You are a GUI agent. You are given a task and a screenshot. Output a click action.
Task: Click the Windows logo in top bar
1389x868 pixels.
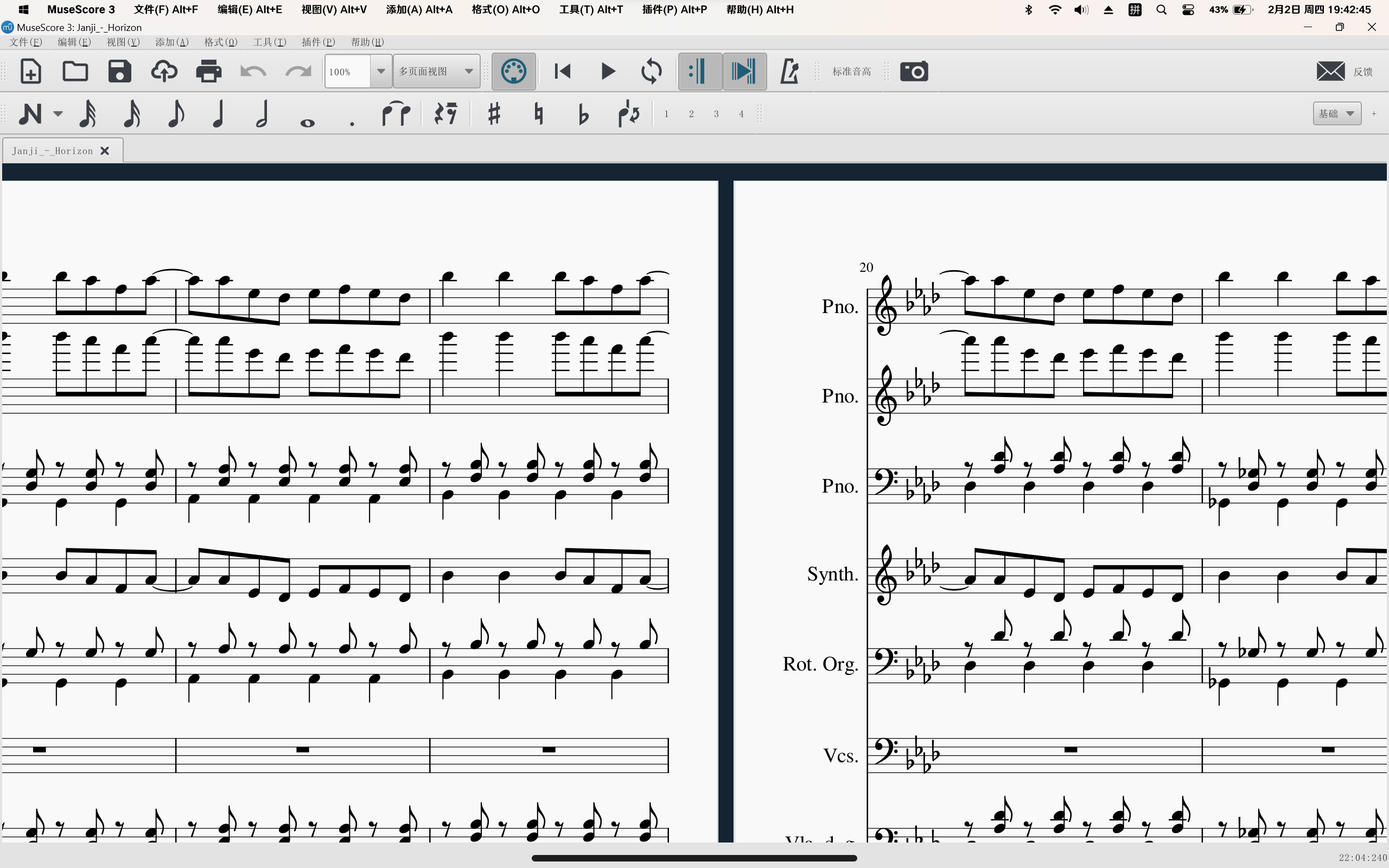[23, 10]
